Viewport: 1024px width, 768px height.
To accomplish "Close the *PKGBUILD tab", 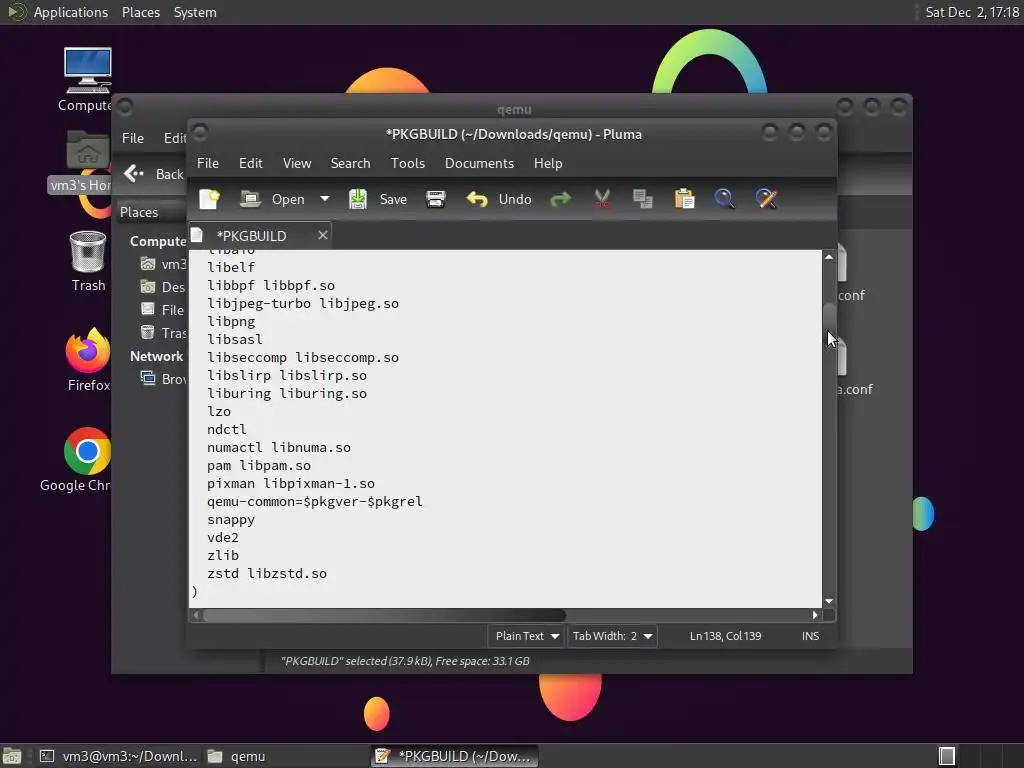I will click(x=323, y=235).
